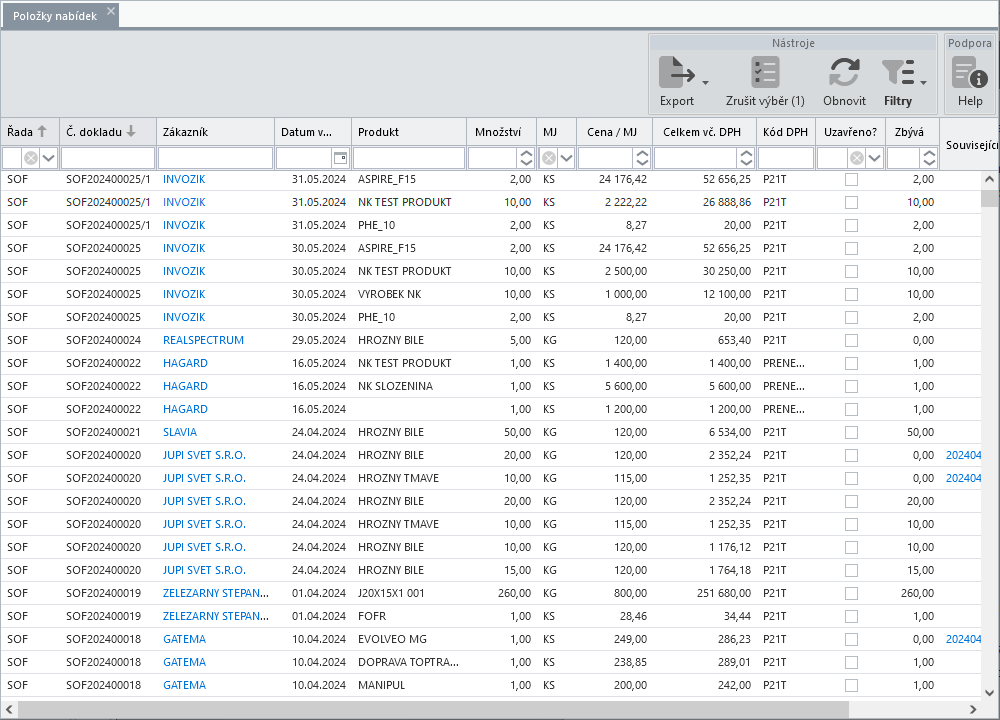Open the Export dropdown arrow
Image resolution: width=1000 pixels, height=720 pixels.
point(705,83)
